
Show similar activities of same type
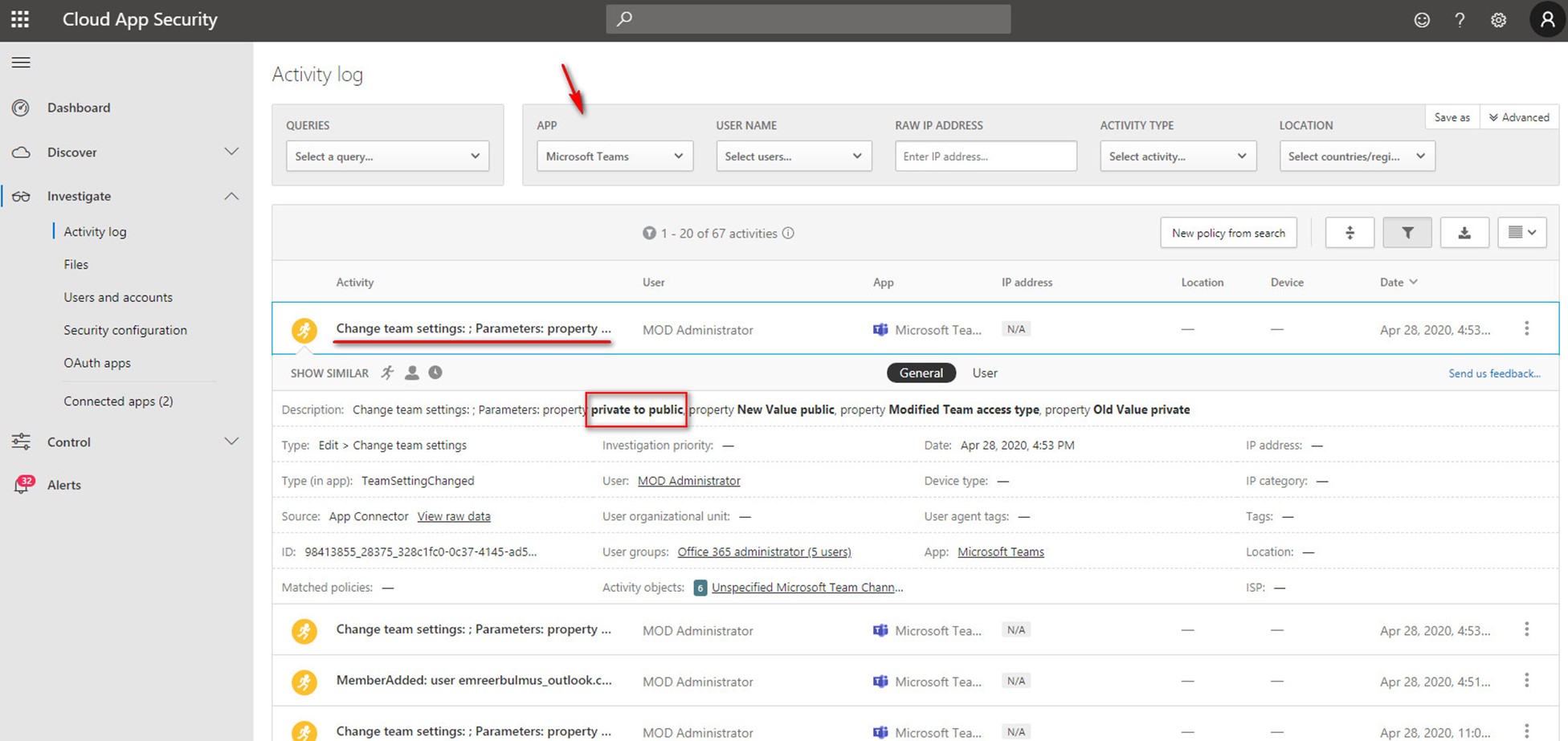click(x=388, y=373)
